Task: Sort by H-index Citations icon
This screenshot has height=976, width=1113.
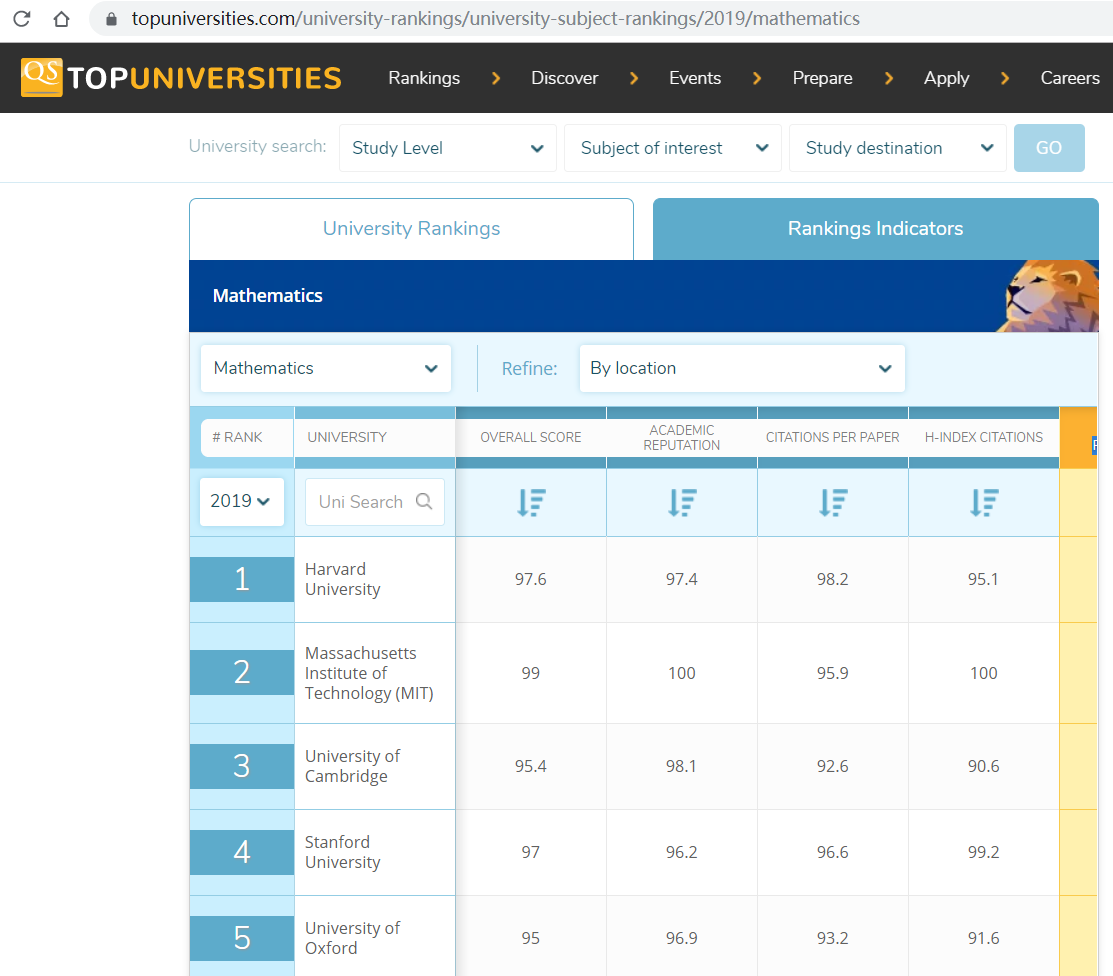Action: (984, 502)
